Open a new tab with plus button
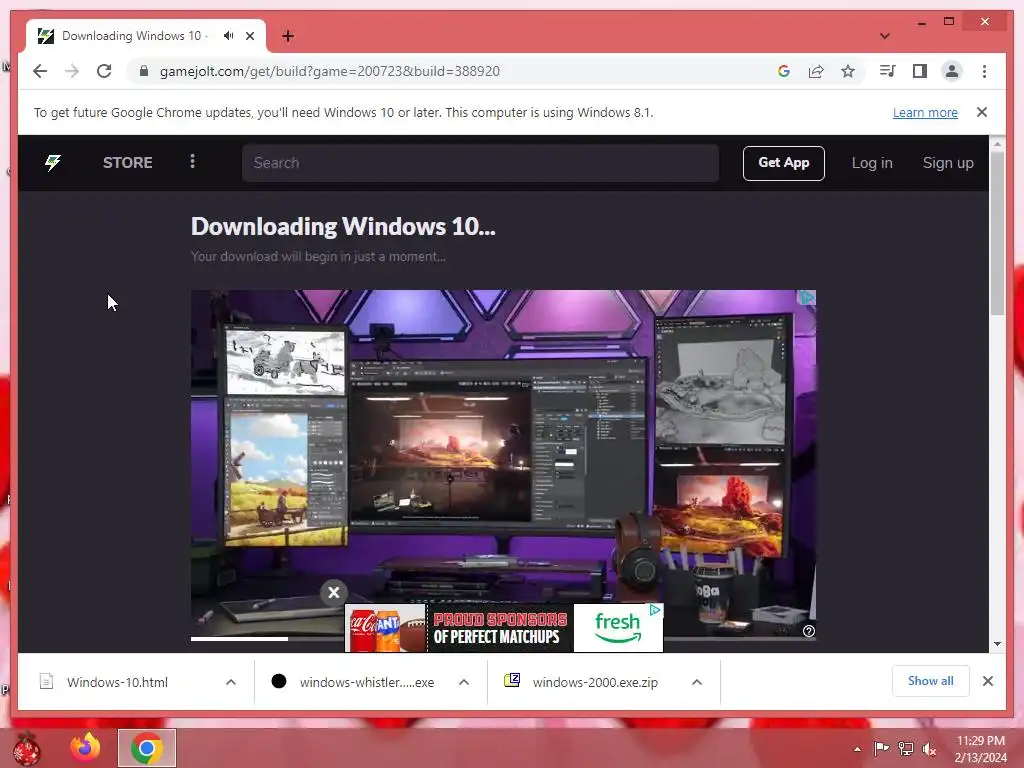Viewport: 1024px width, 768px height. click(x=287, y=36)
